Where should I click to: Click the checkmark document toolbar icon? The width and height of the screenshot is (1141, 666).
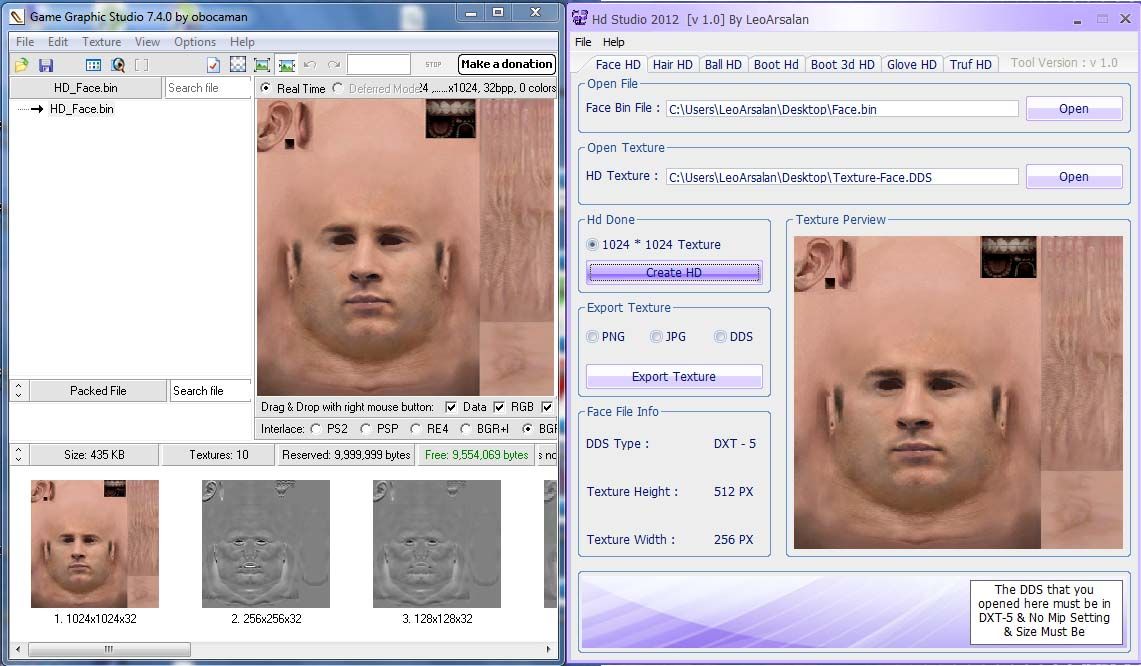point(213,65)
